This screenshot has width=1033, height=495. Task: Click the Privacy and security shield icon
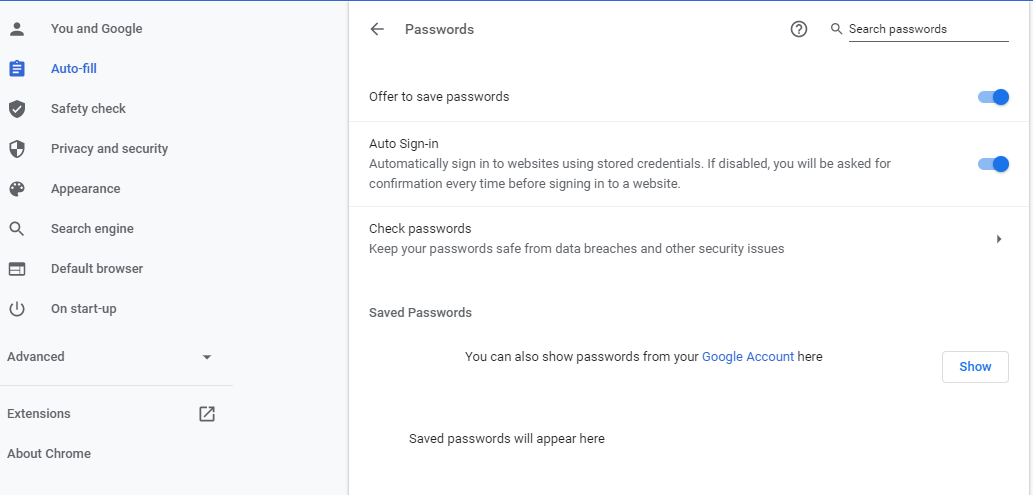[16, 149]
